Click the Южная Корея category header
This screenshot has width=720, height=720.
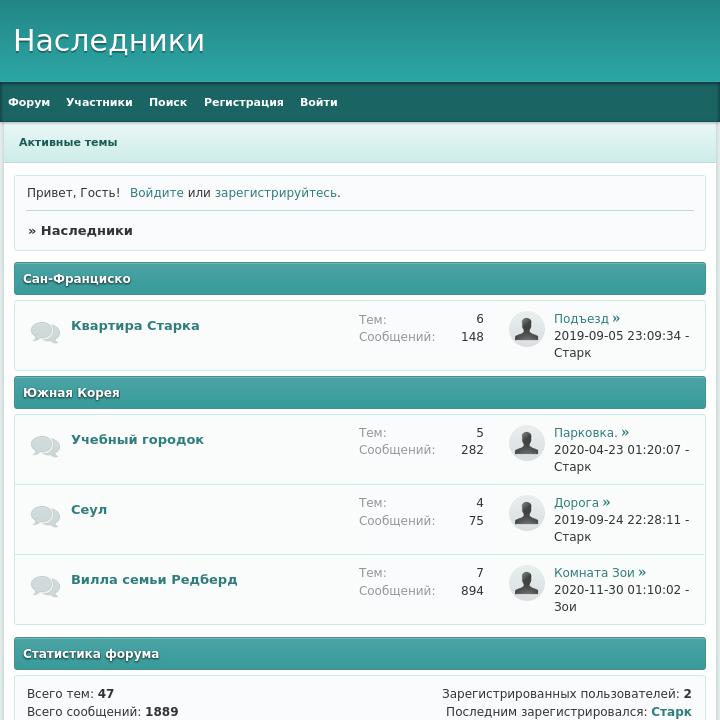[x=360, y=393]
